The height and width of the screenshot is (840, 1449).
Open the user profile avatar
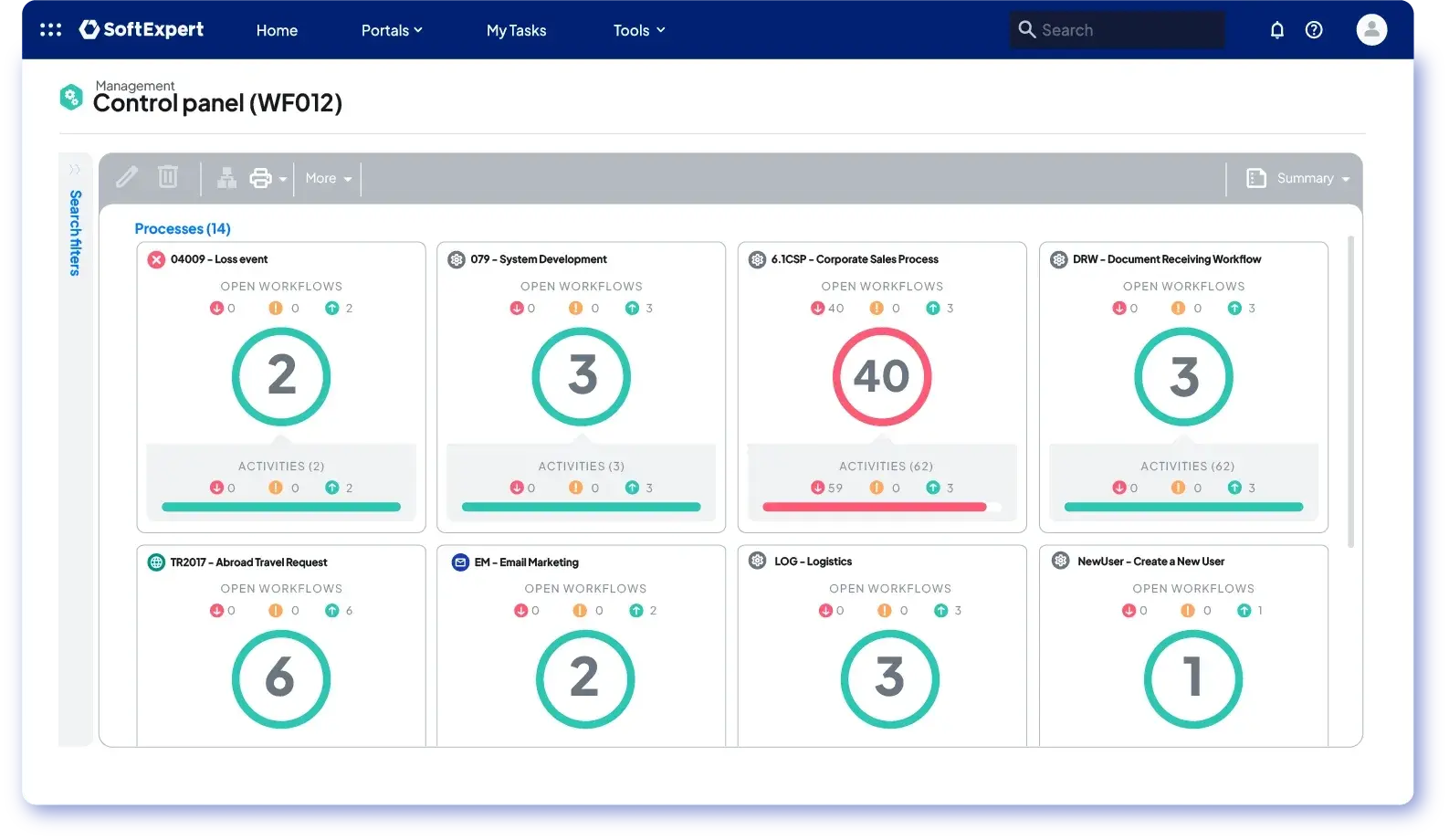click(x=1370, y=30)
